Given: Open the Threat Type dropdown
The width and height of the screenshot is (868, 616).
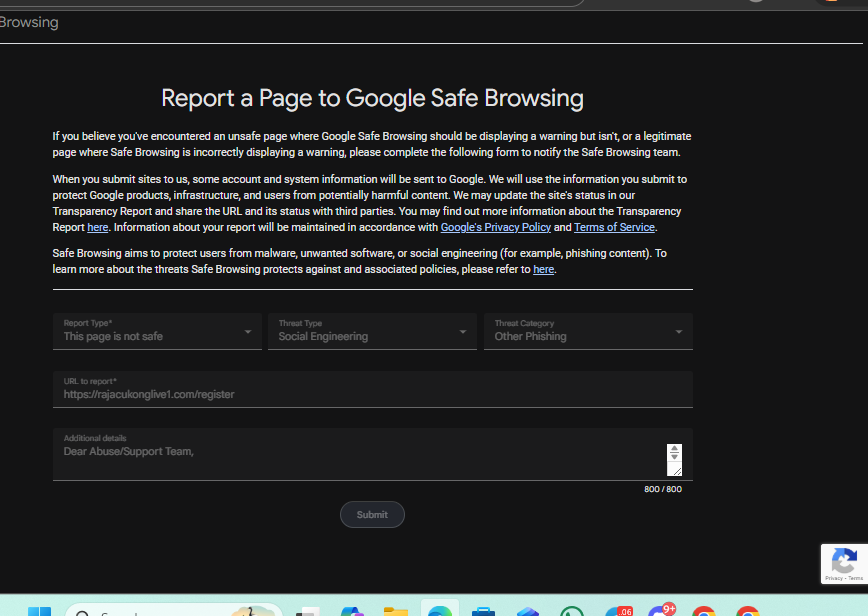Looking at the screenshot, I should tap(372, 332).
